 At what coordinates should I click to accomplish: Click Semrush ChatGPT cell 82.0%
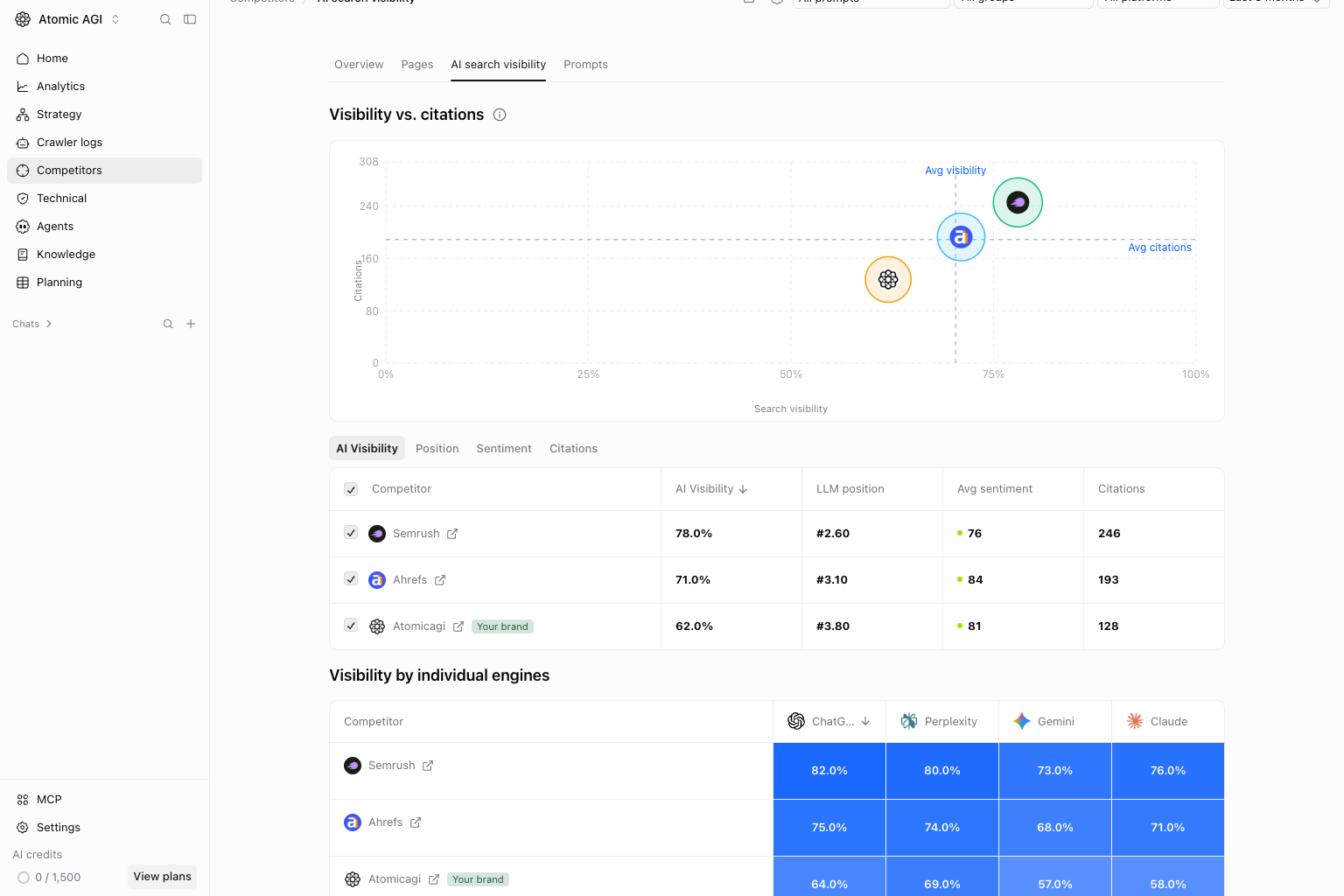point(829,771)
